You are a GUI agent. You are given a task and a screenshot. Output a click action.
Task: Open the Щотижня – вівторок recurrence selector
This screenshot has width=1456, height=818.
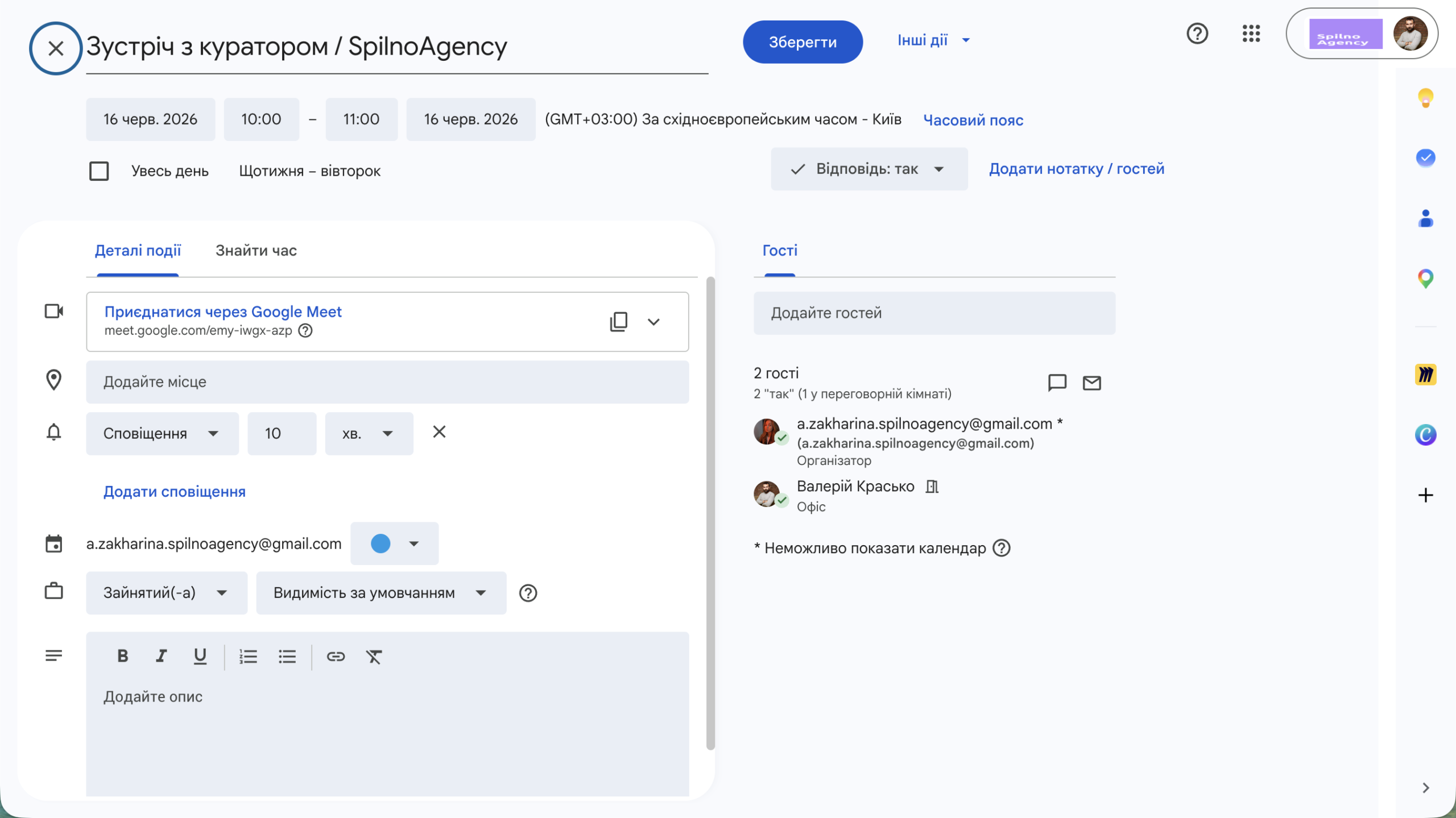pyautogui.click(x=309, y=171)
